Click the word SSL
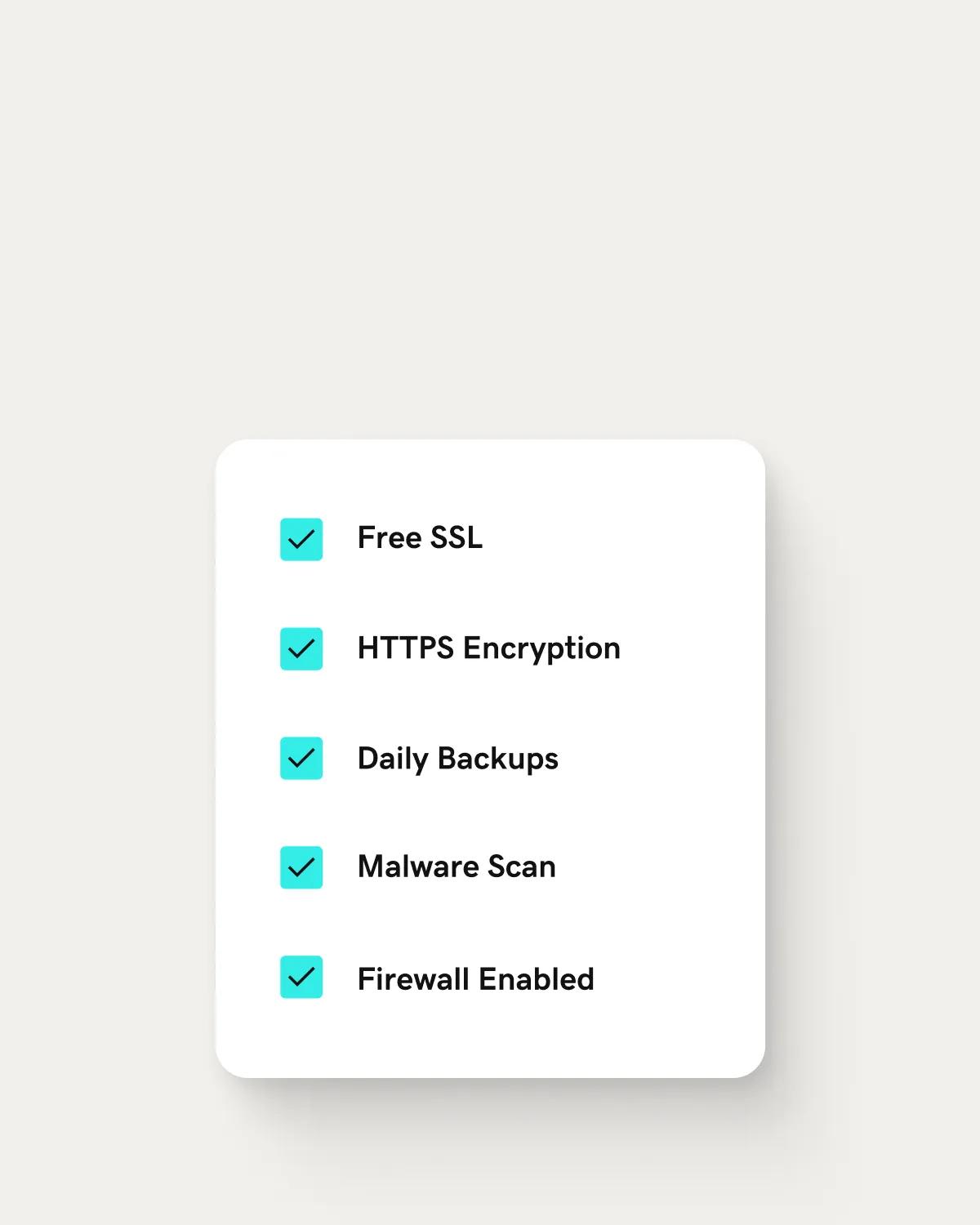 pos(456,537)
